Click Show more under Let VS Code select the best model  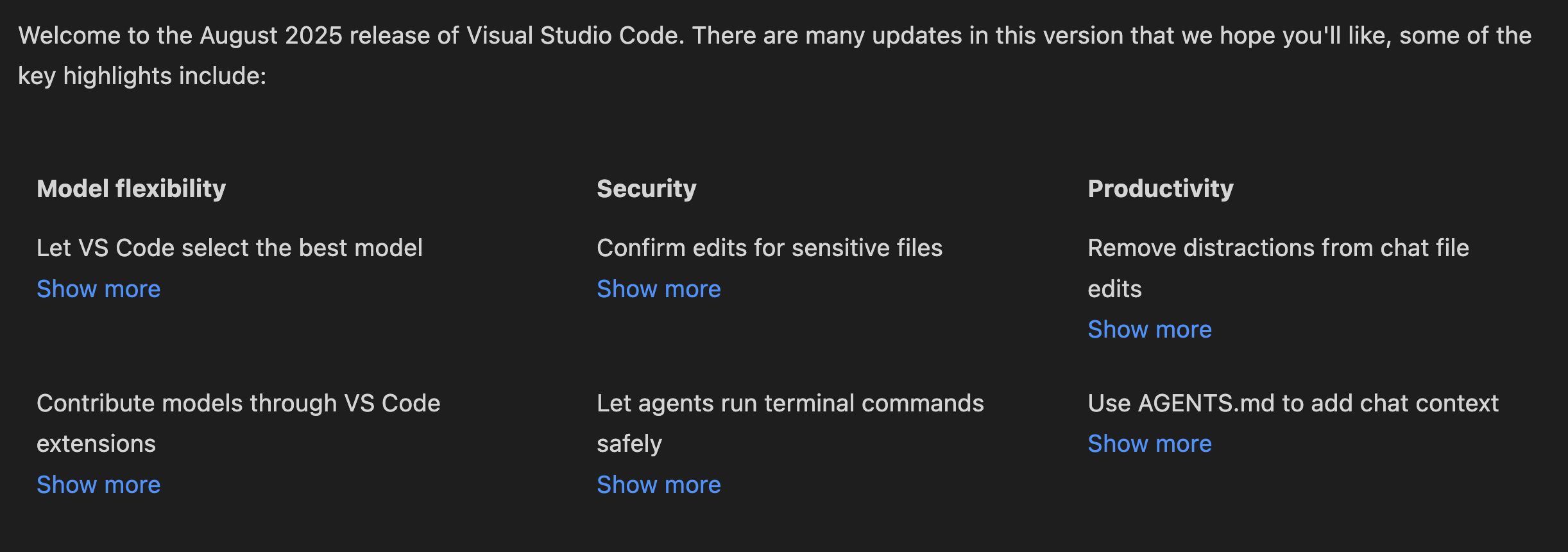[98, 289]
